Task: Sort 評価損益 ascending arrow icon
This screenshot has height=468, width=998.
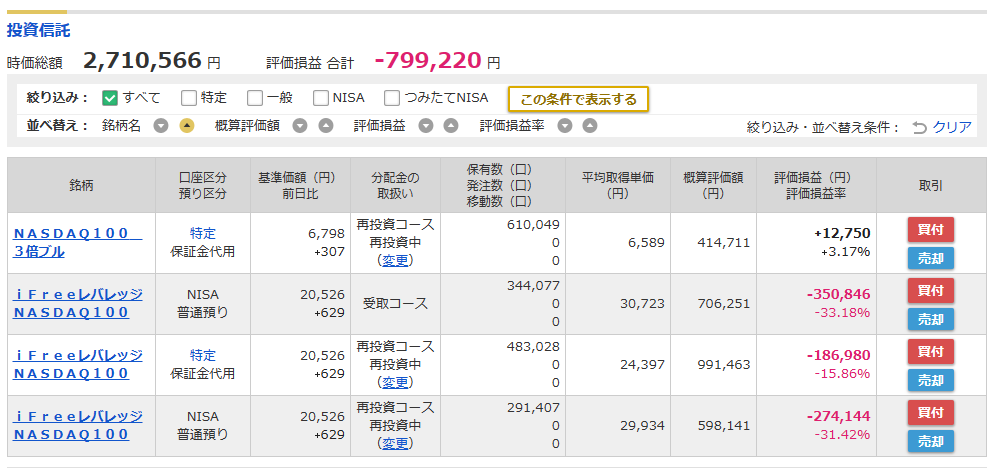Action: coord(451,126)
